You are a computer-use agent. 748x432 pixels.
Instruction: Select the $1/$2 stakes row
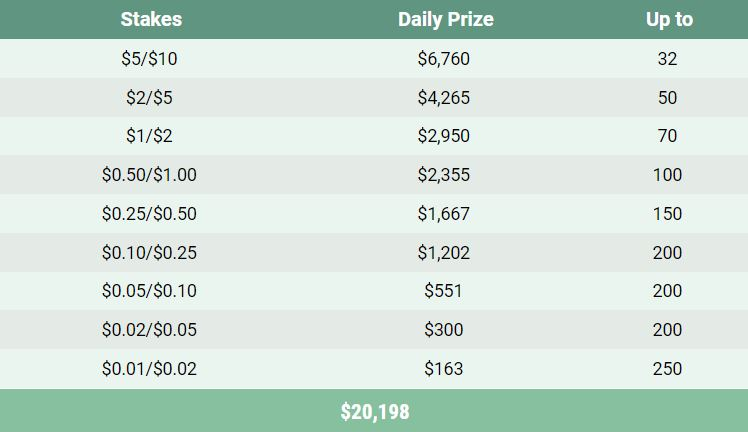click(x=149, y=136)
